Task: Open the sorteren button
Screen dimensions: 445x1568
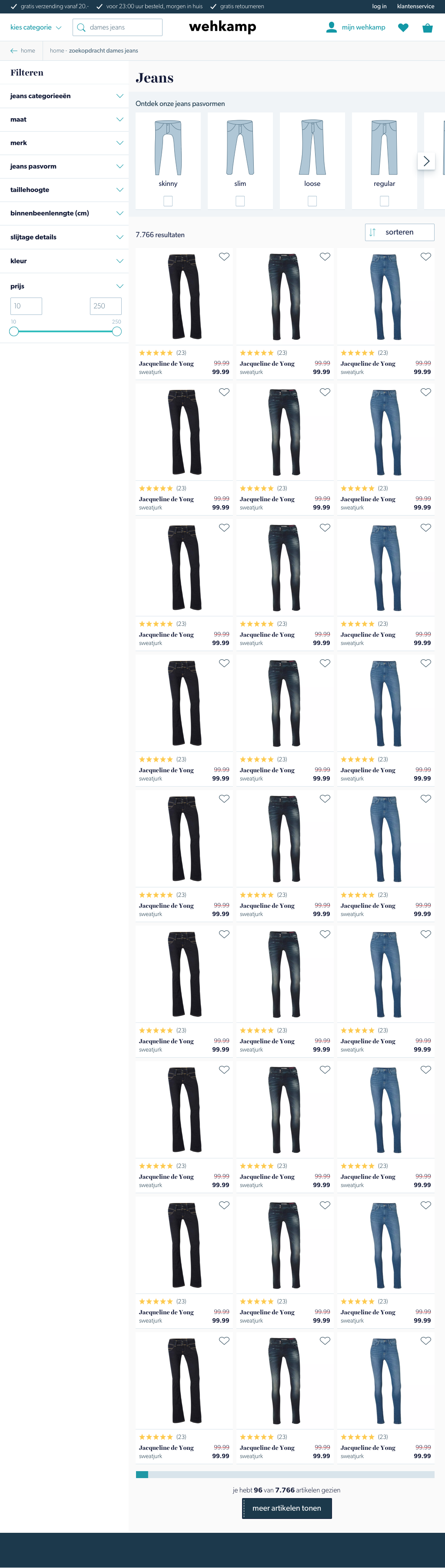Action: [x=399, y=232]
